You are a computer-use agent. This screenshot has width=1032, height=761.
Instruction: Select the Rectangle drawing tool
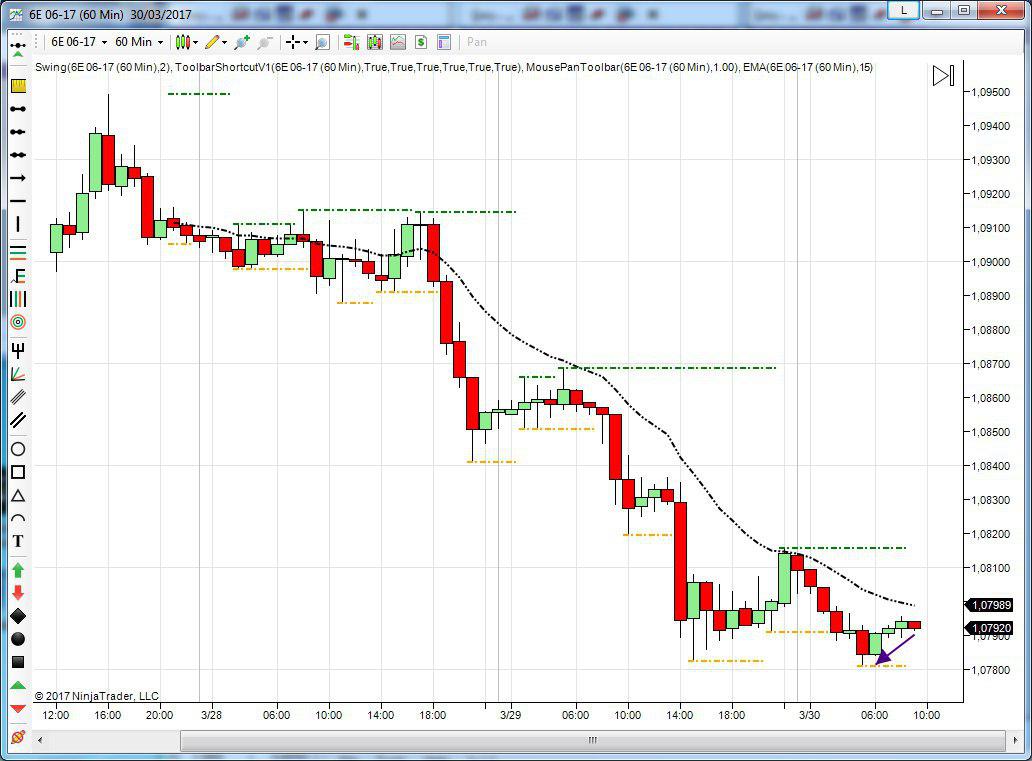18,472
